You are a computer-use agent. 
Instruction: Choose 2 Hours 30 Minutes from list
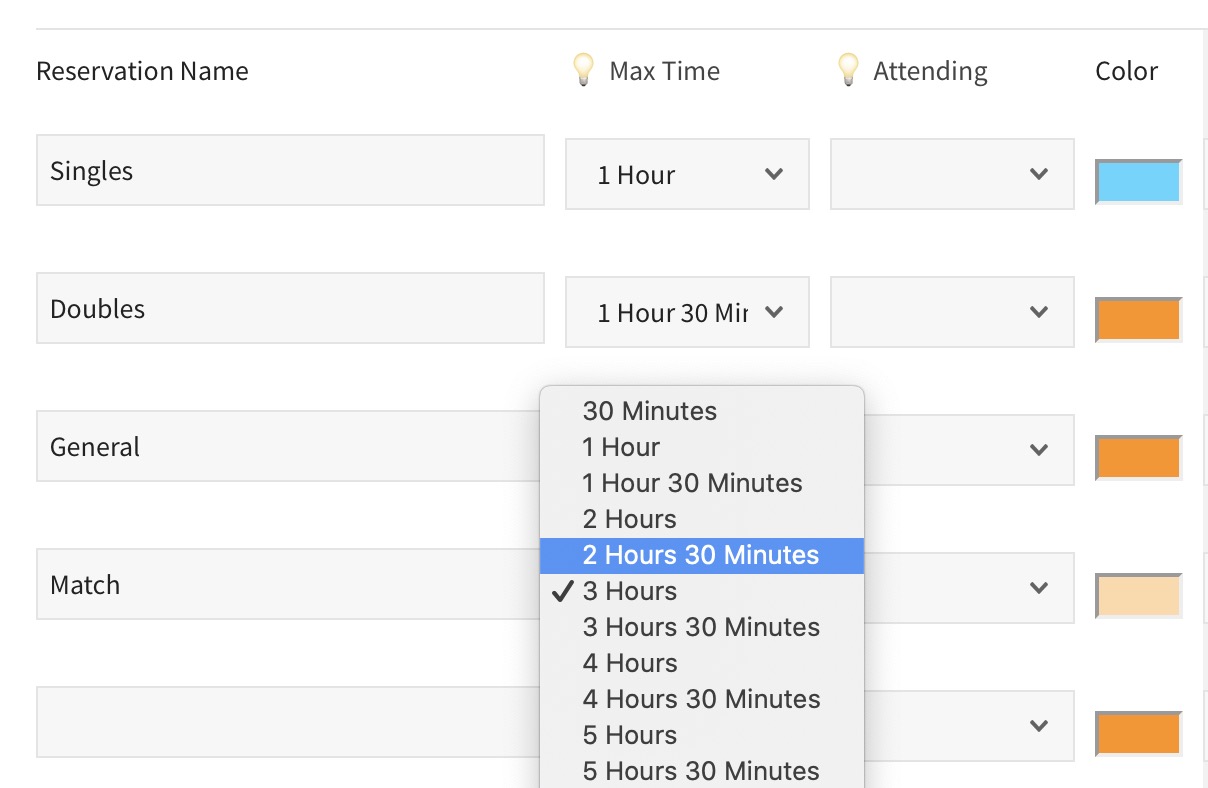[701, 555]
